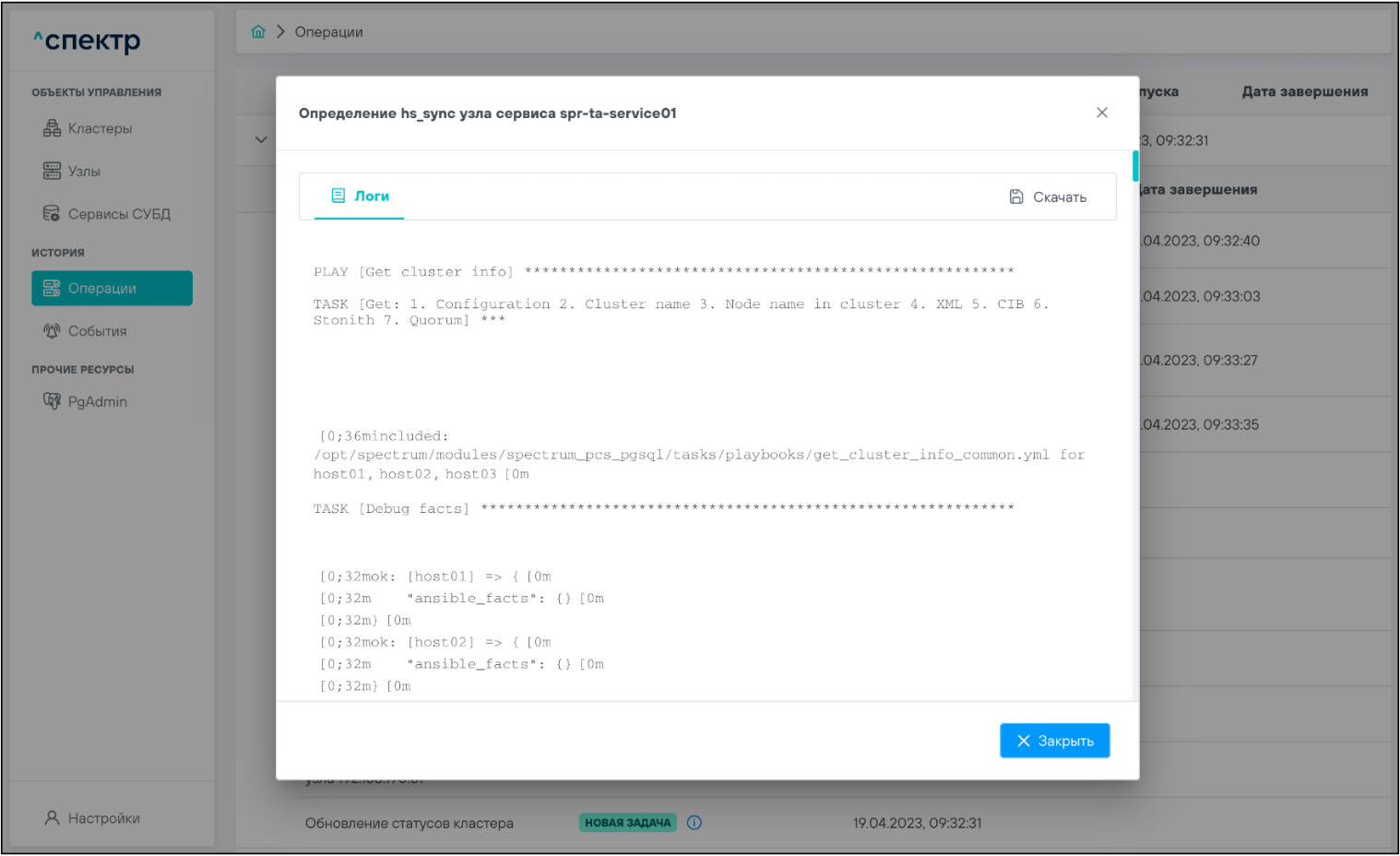
Task: Click the home icon in breadcrumb
Action: [258, 32]
